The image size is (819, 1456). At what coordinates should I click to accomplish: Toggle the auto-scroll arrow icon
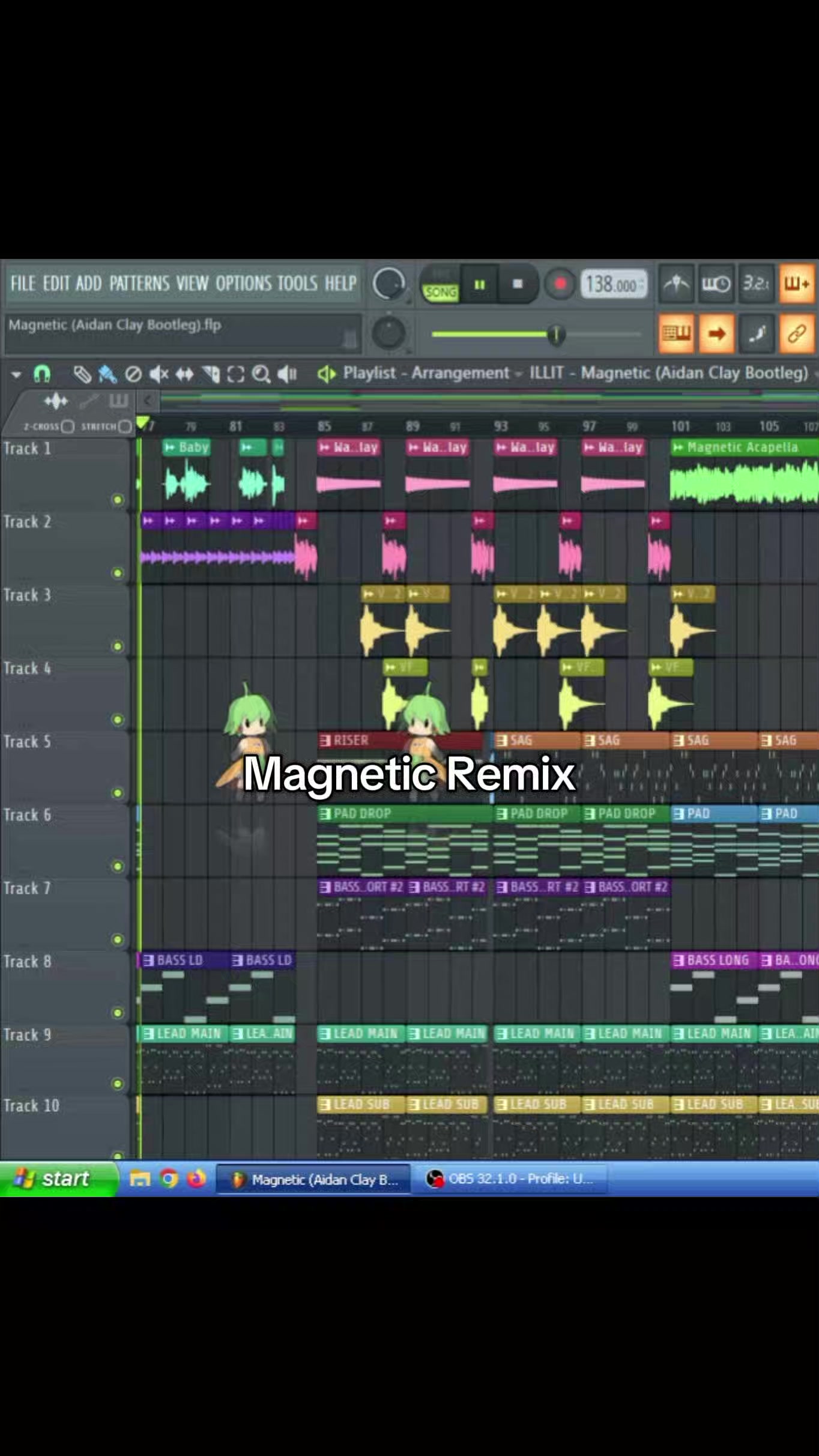(x=716, y=333)
